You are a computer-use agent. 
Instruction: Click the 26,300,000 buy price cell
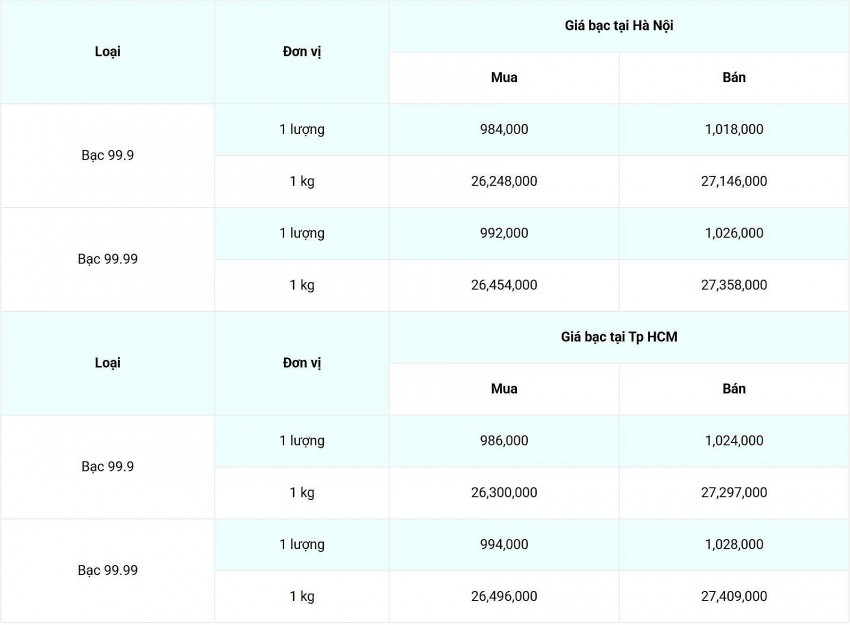[504, 493]
